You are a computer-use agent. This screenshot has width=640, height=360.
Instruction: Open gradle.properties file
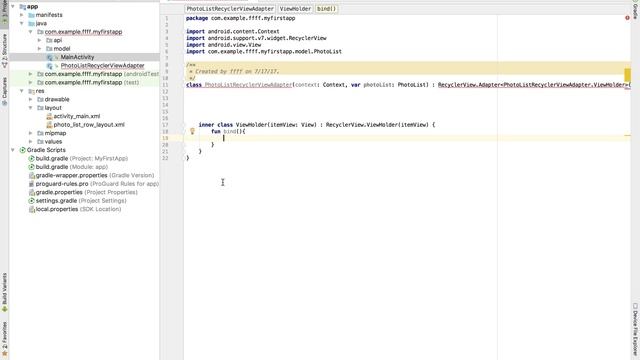point(87,192)
